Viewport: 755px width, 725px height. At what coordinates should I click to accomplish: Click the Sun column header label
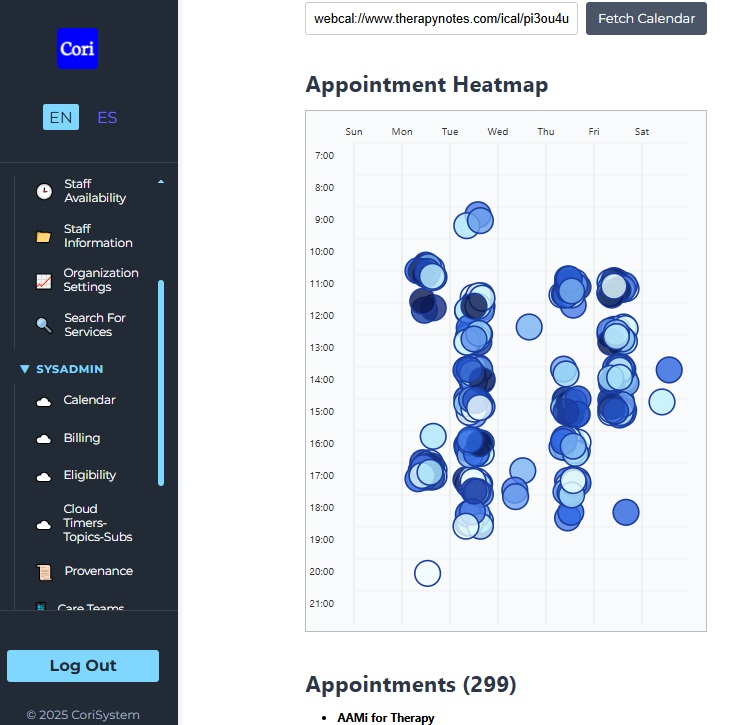[354, 131]
